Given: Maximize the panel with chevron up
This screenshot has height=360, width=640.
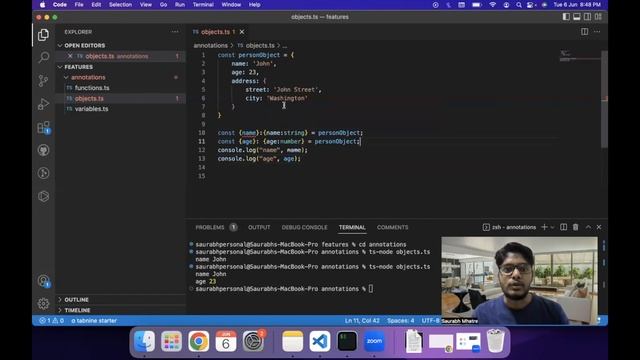Looking at the screenshot, I should 588,227.
